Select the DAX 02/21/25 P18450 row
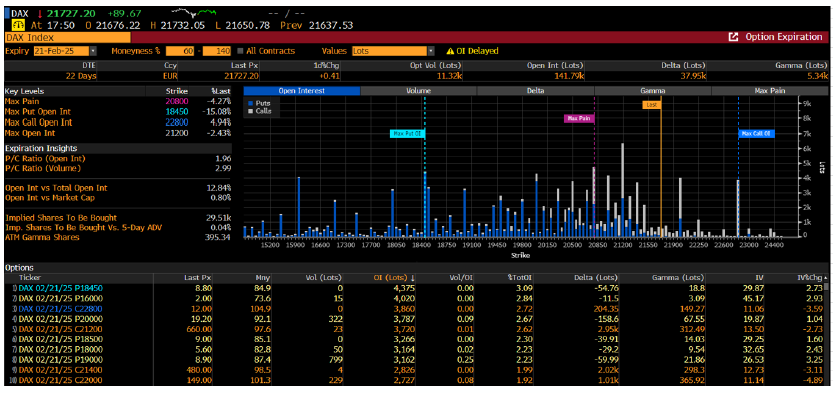Image resolution: width=835 pixels, height=393 pixels. tap(414, 288)
